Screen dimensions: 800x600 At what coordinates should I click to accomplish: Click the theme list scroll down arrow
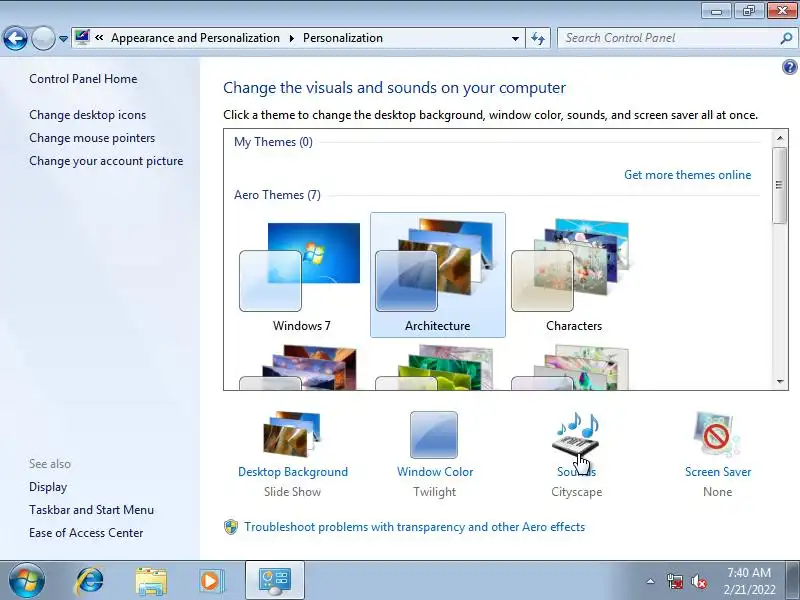point(780,382)
